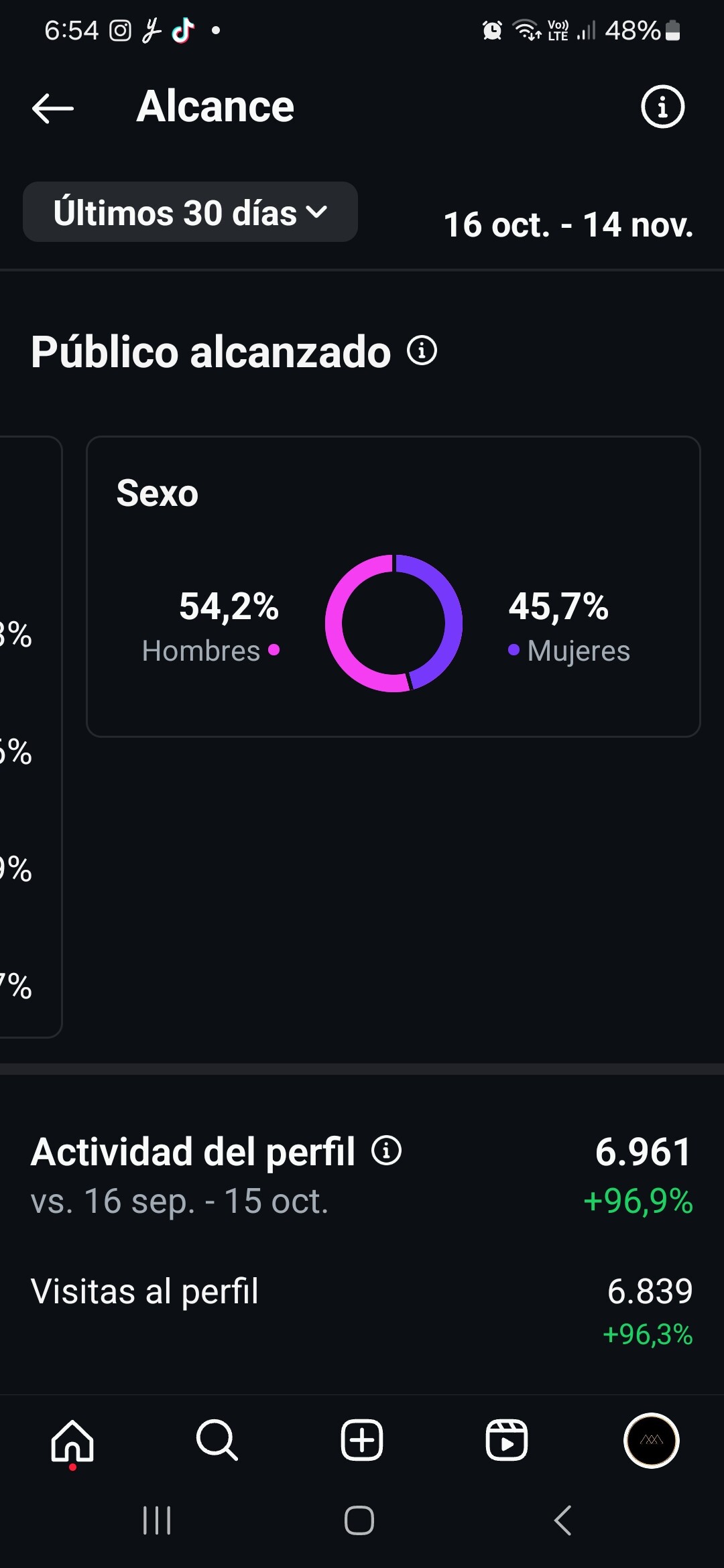Open the Search magnifier icon
This screenshot has height=1568, width=724.
[217, 1441]
